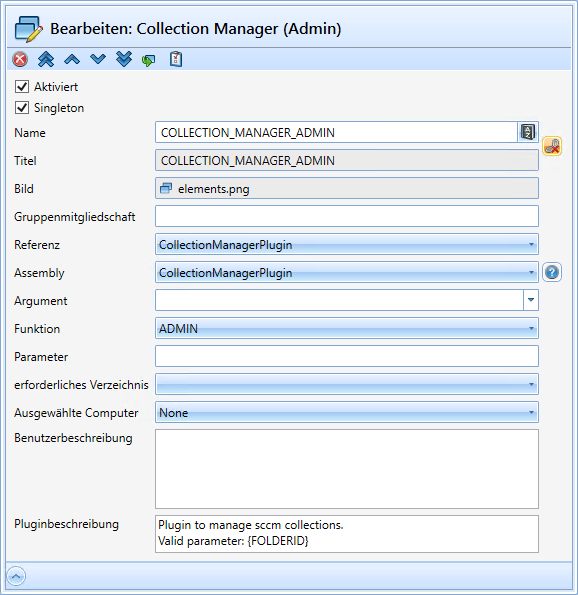Move entry down one position

coord(98,59)
